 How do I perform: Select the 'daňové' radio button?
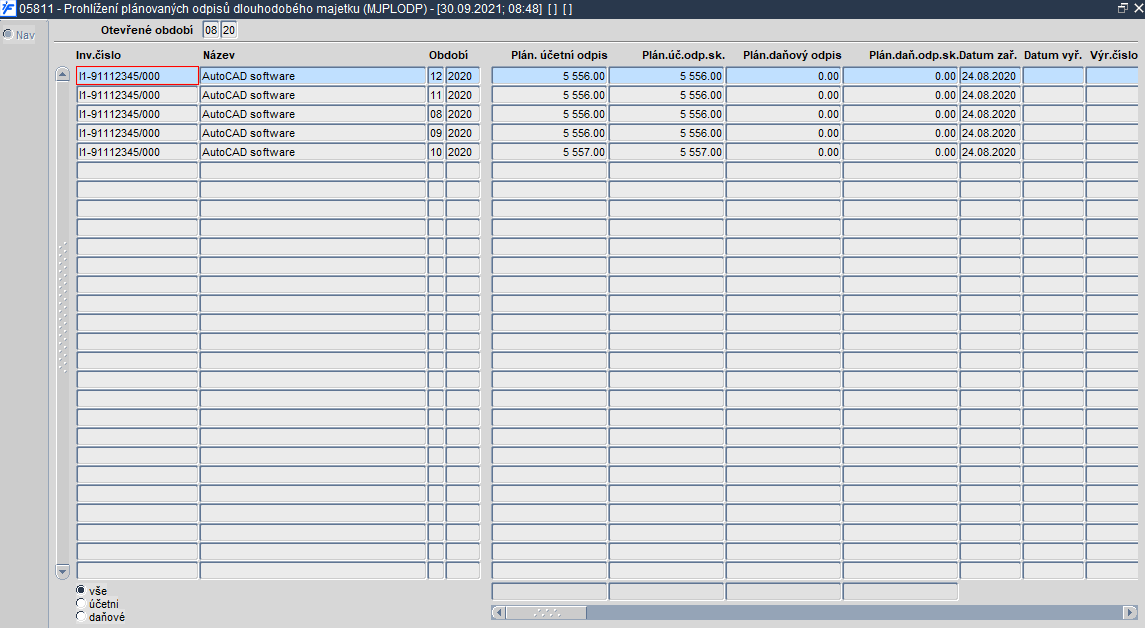pos(80,616)
